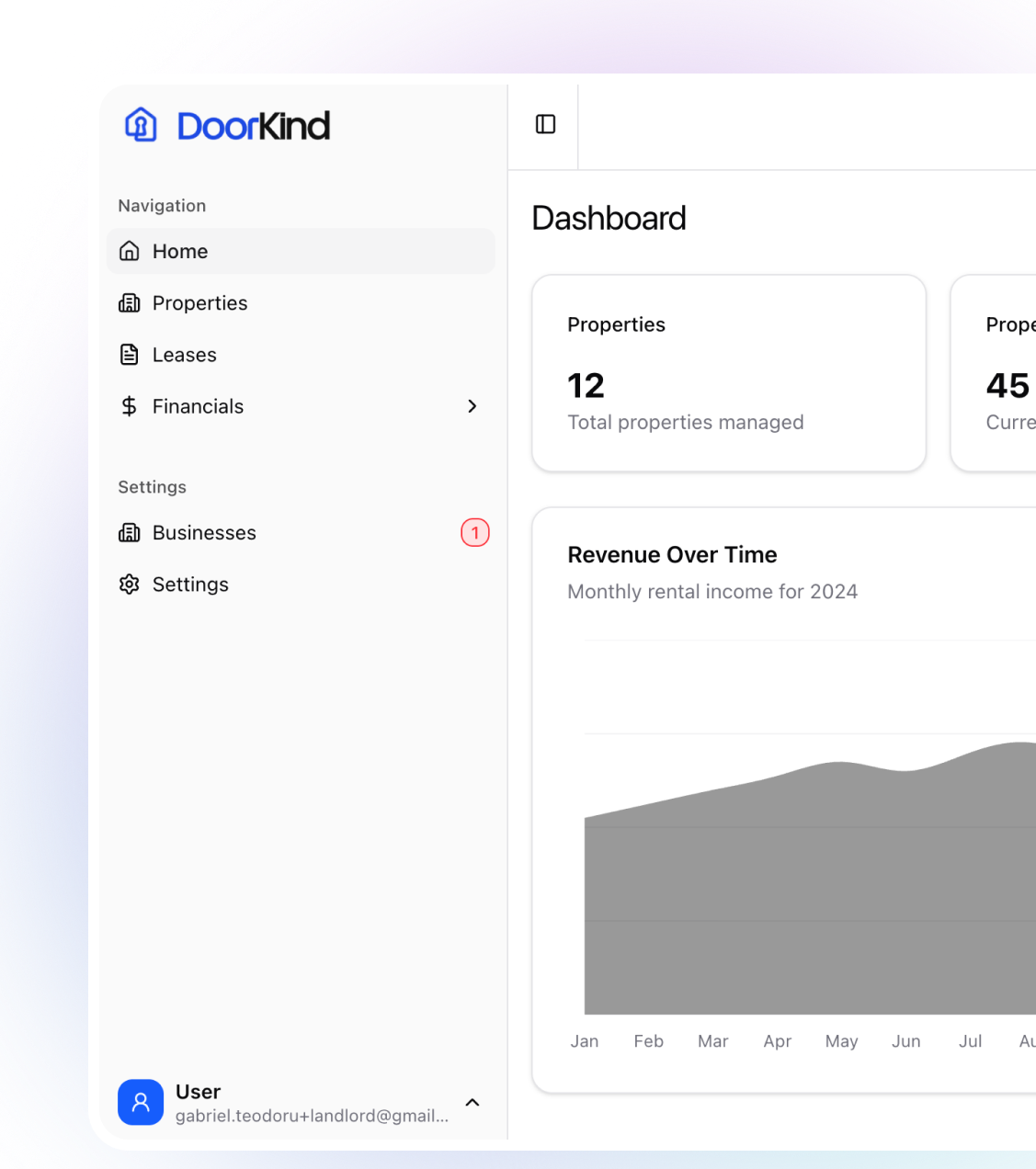Screen dimensions: 1036x1169
Task: Click the User name label
Action: [x=198, y=1091]
